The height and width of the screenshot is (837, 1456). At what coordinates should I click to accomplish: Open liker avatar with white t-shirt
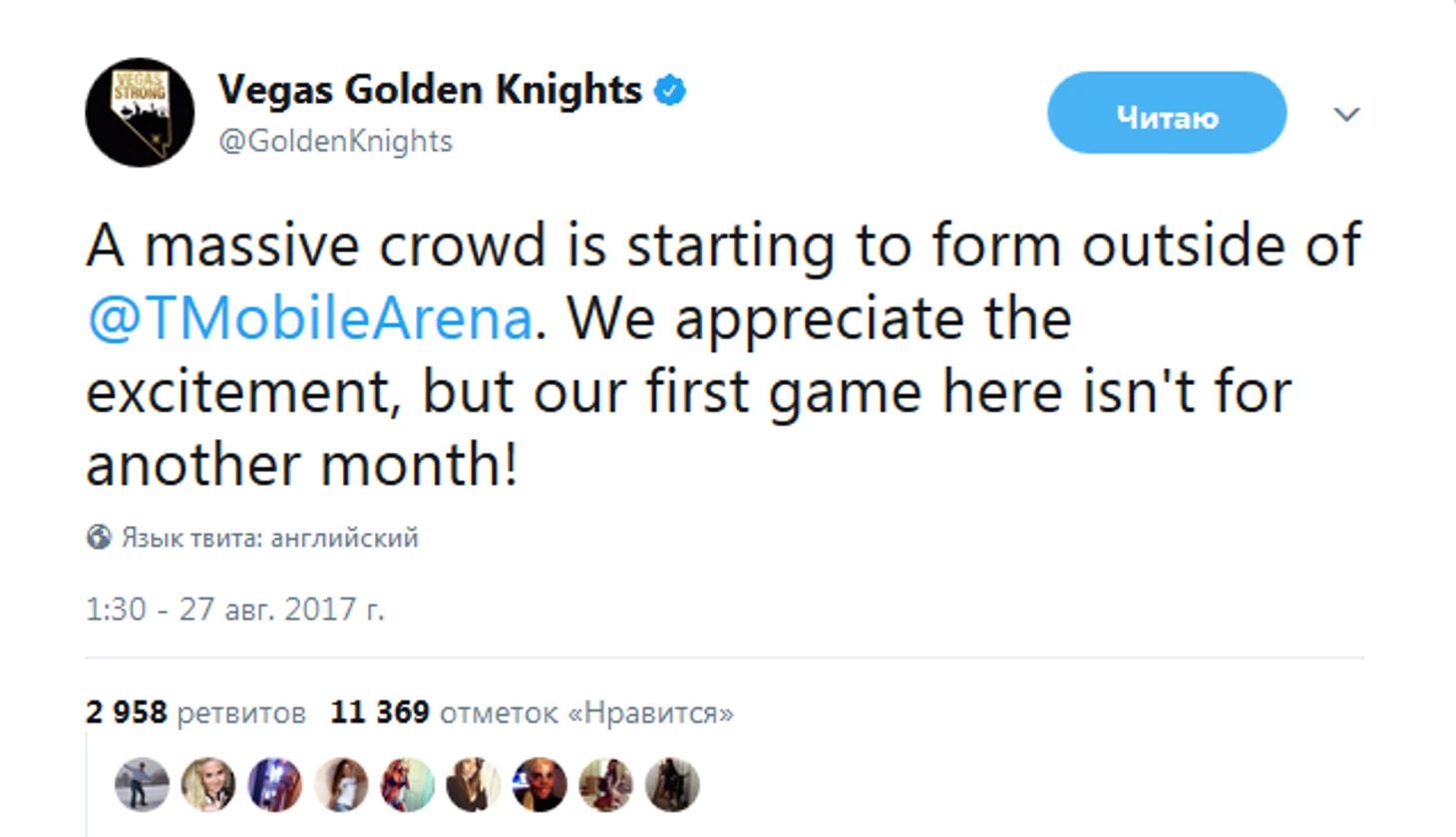tap(340, 784)
